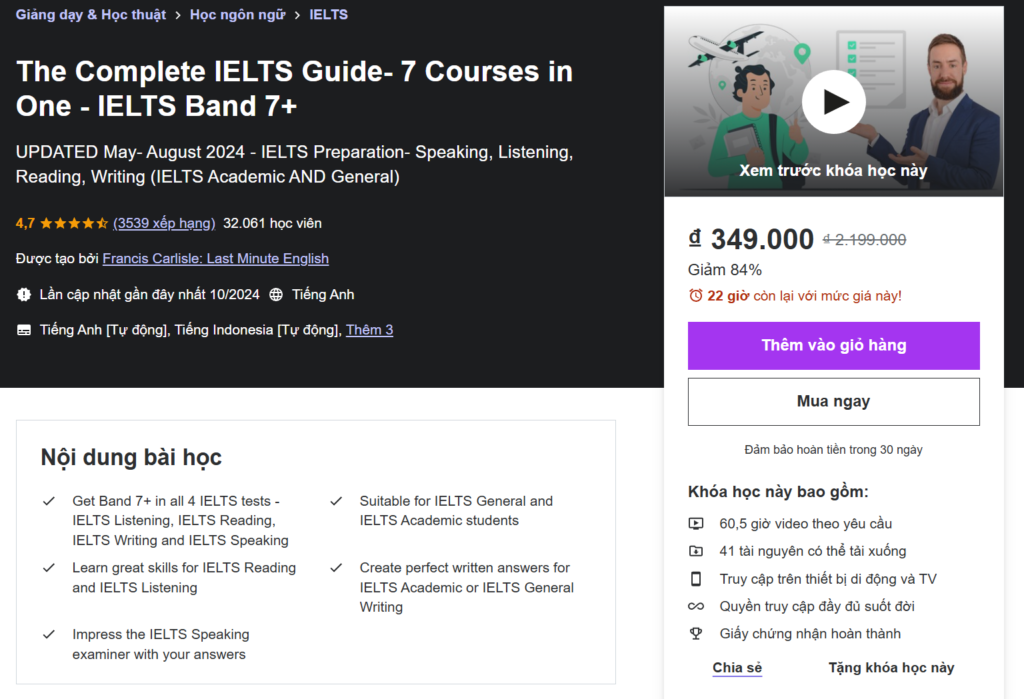Open the IELTS breadcrumb category
The image size is (1024, 699).
coord(330,14)
